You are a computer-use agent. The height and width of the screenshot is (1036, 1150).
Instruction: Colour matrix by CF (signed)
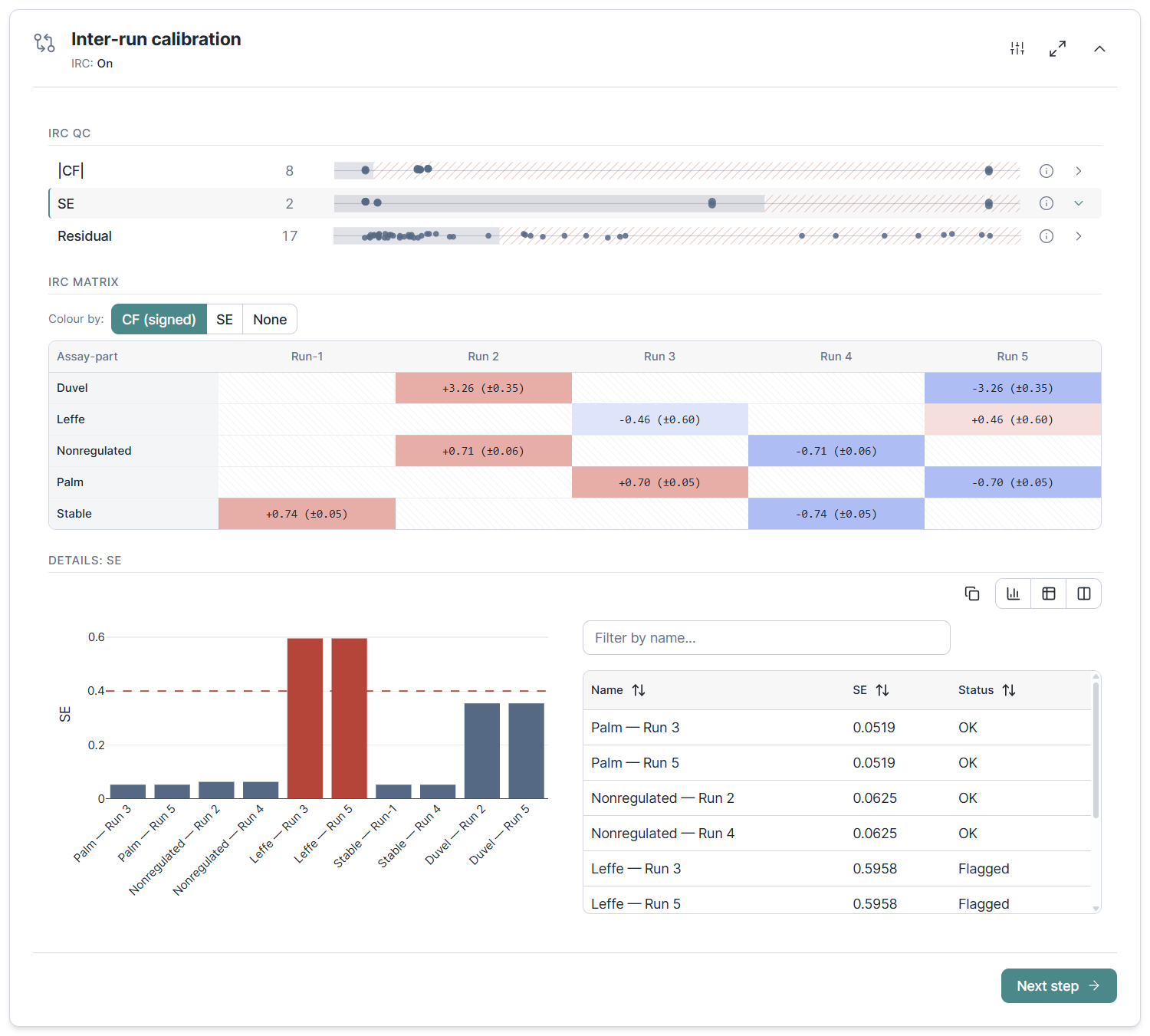tap(159, 319)
